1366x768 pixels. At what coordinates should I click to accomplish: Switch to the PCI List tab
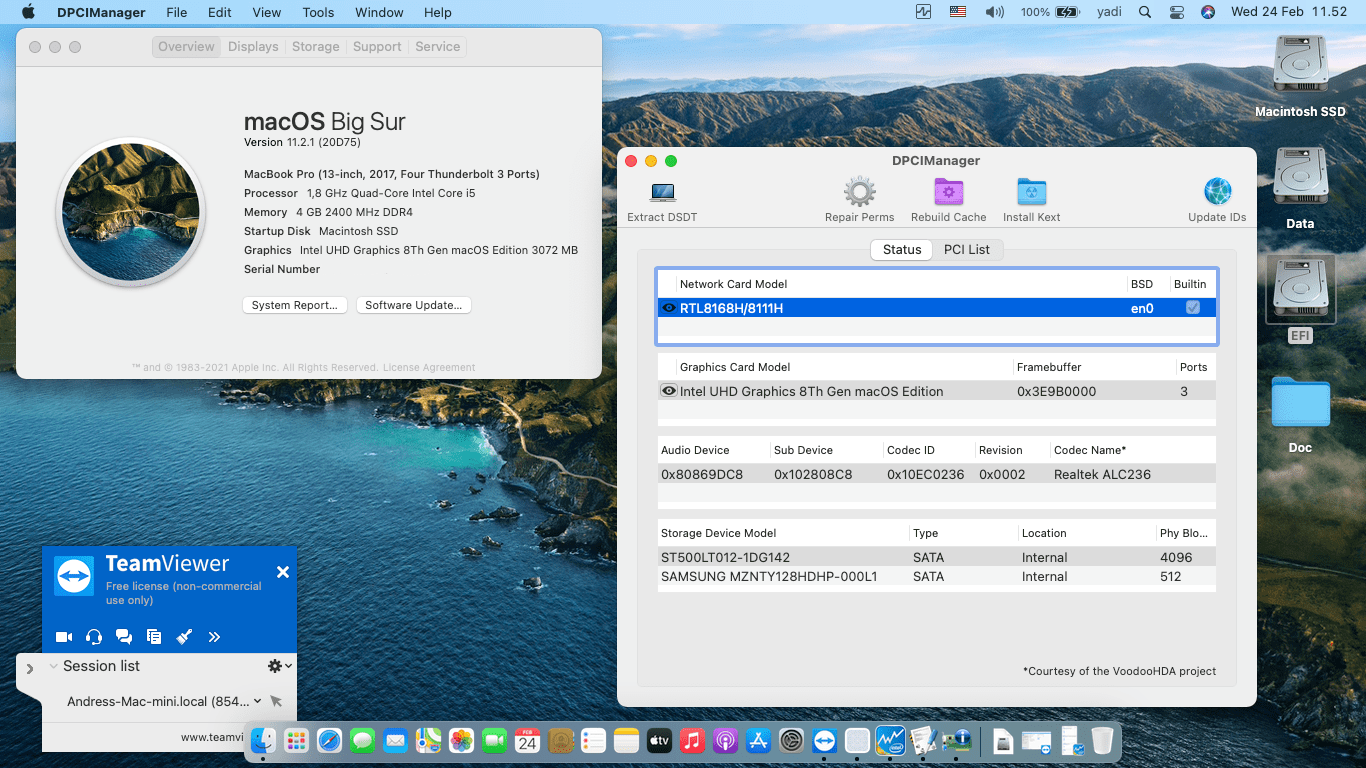coord(966,249)
